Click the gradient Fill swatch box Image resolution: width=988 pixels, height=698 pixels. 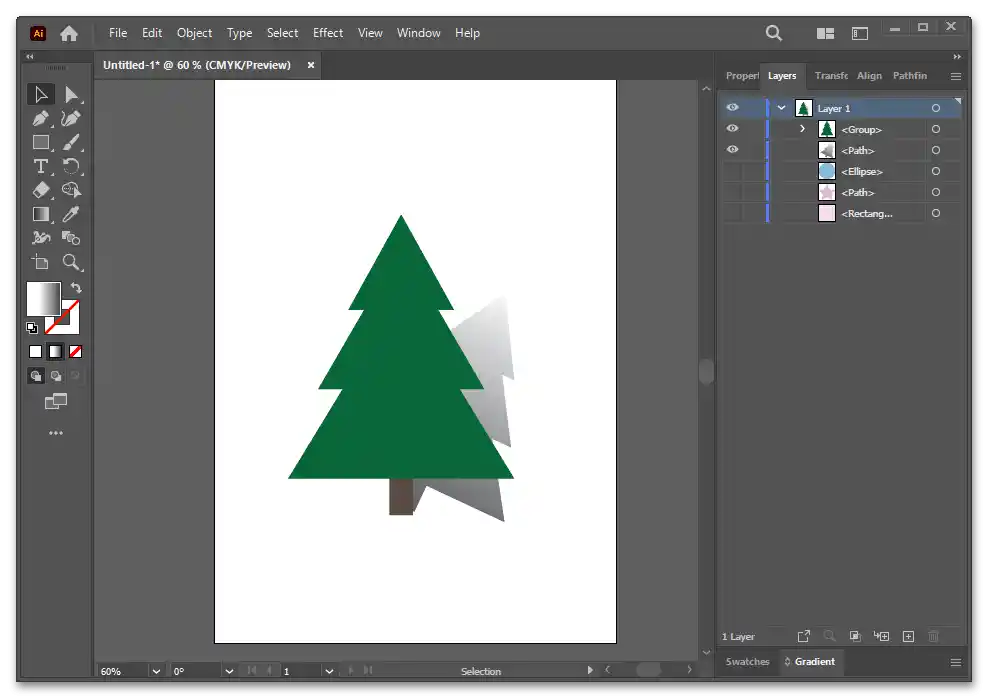42,299
